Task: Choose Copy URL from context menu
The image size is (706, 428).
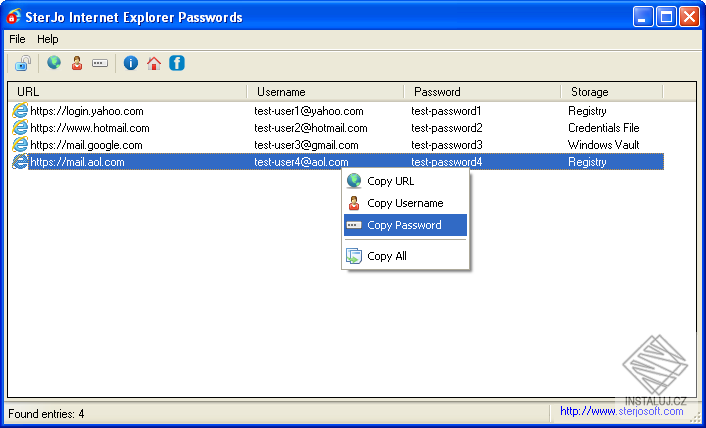Action: (405, 181)
